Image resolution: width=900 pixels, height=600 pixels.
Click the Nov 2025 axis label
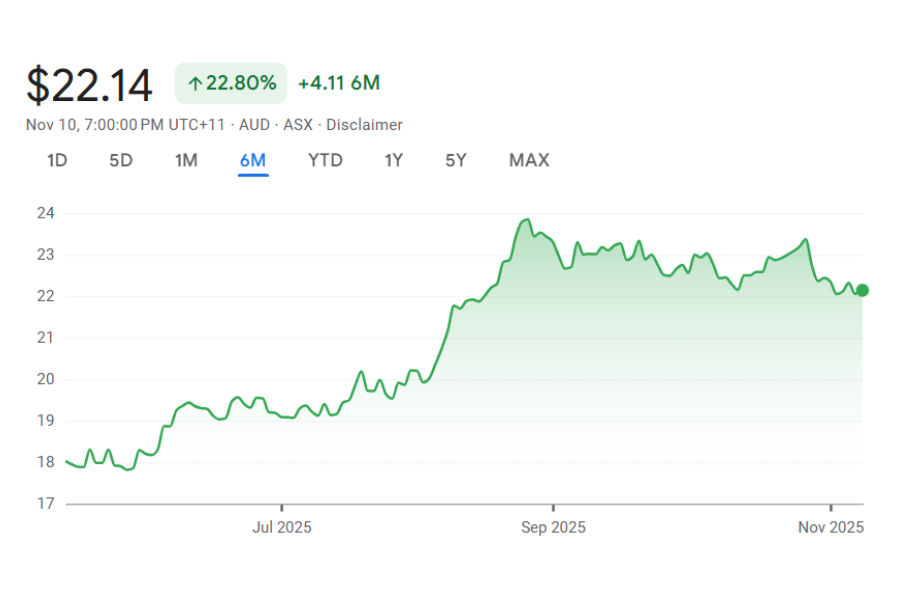pos(831,527)
